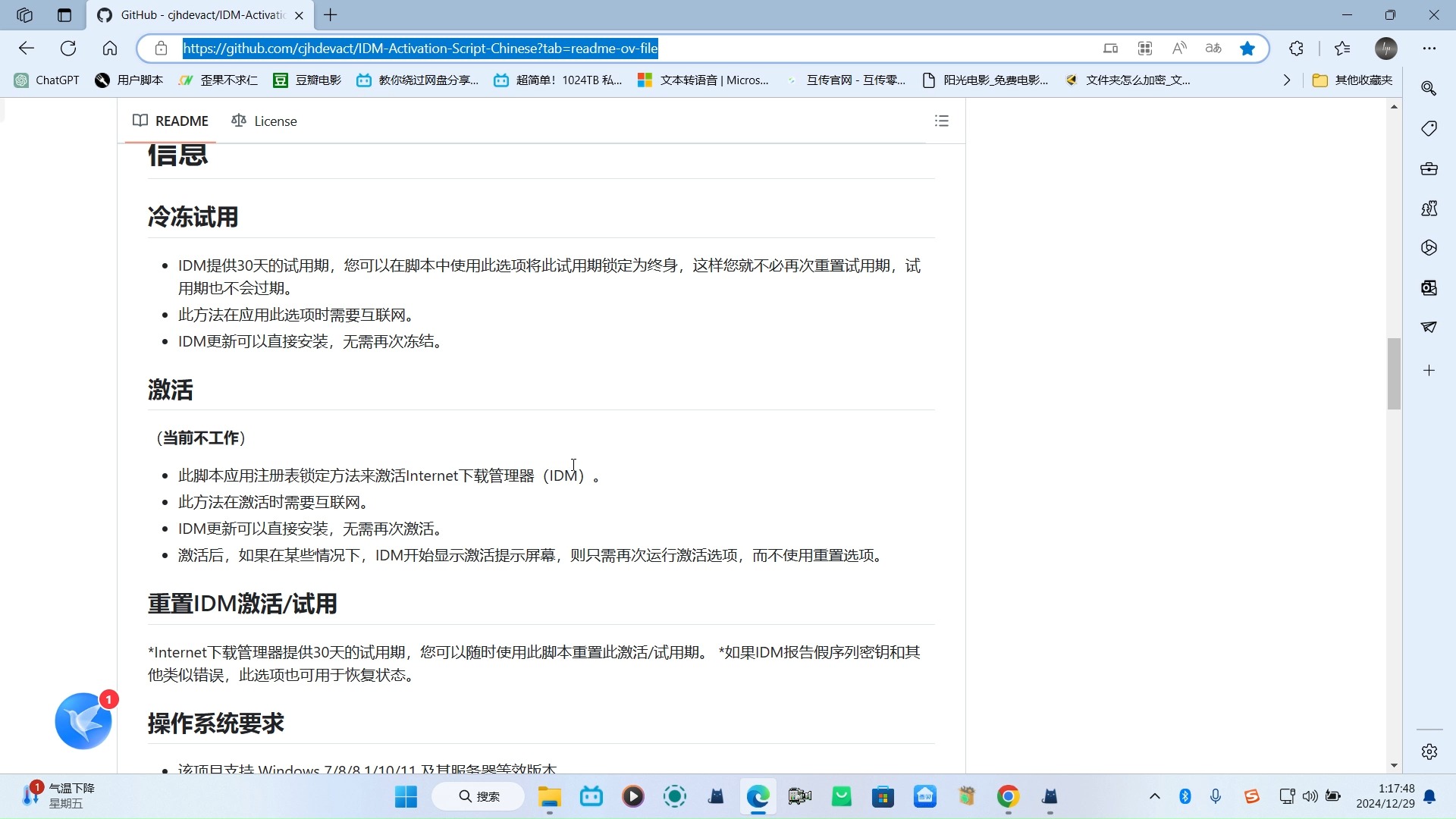
Task: Expand more bookmarks chevron
Action: click(x=1286, y=80)
